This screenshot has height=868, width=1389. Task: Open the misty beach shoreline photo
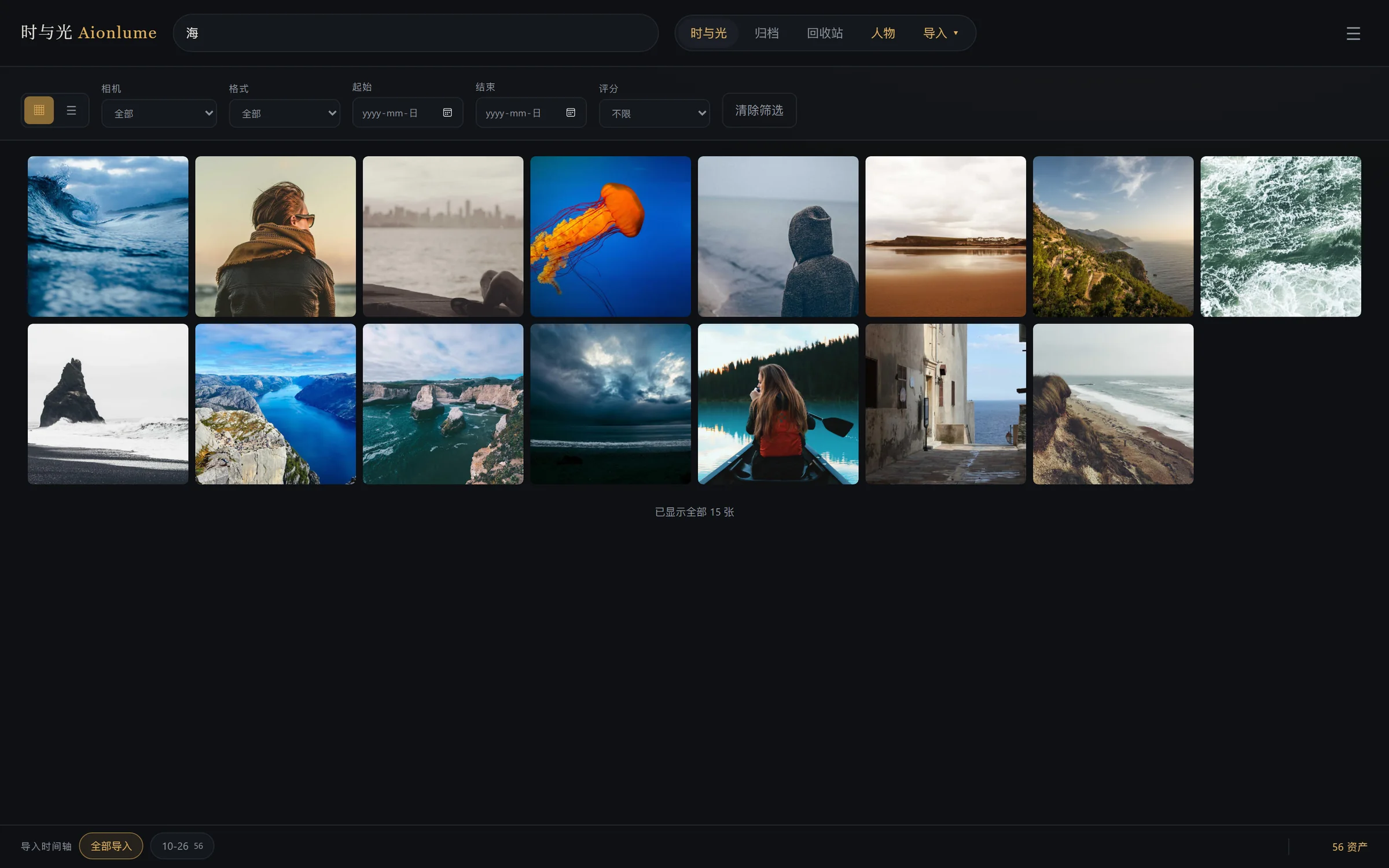(1114, 404)
